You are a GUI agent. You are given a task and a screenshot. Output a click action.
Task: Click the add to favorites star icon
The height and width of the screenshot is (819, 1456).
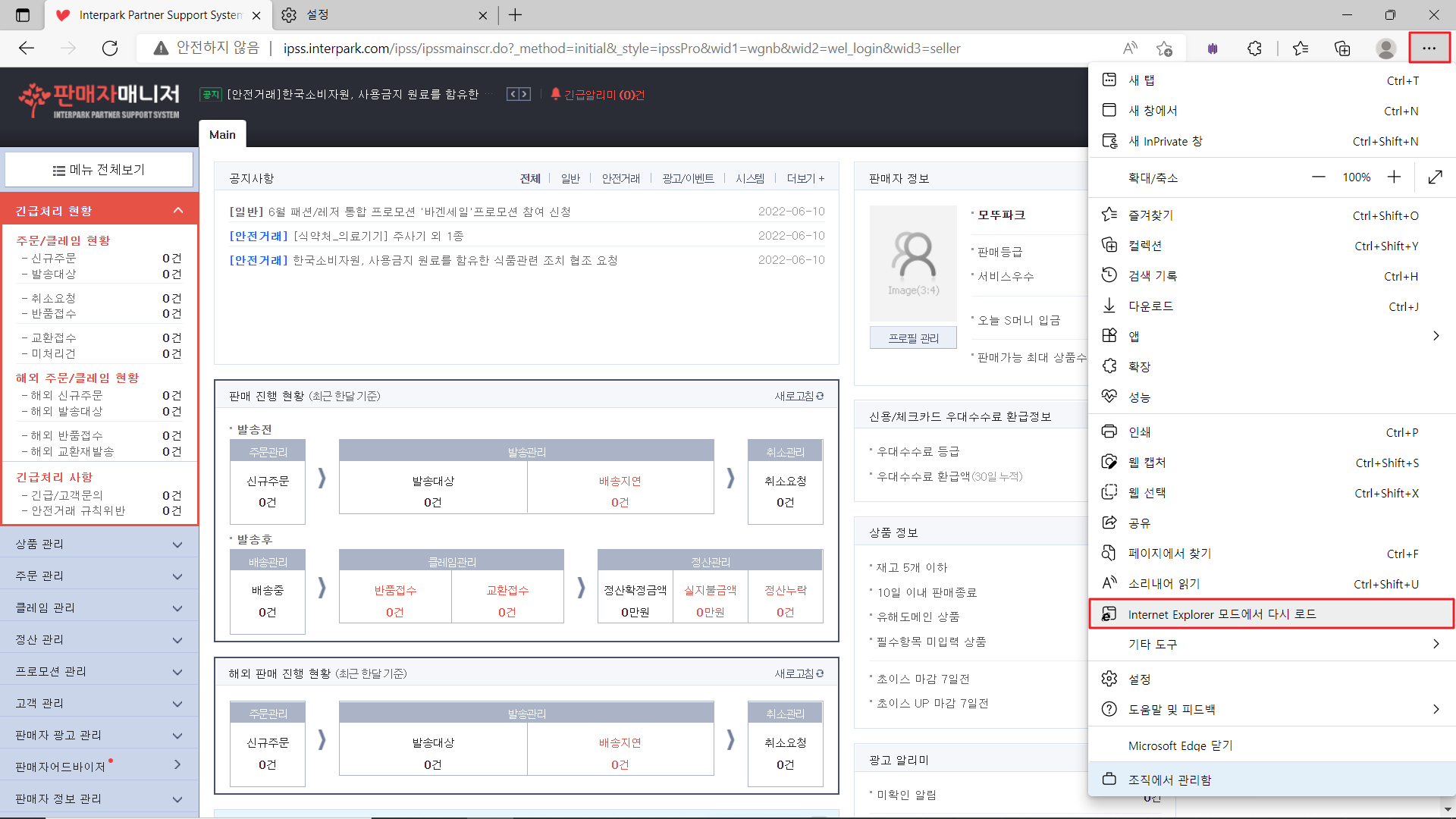point(1165,49)
